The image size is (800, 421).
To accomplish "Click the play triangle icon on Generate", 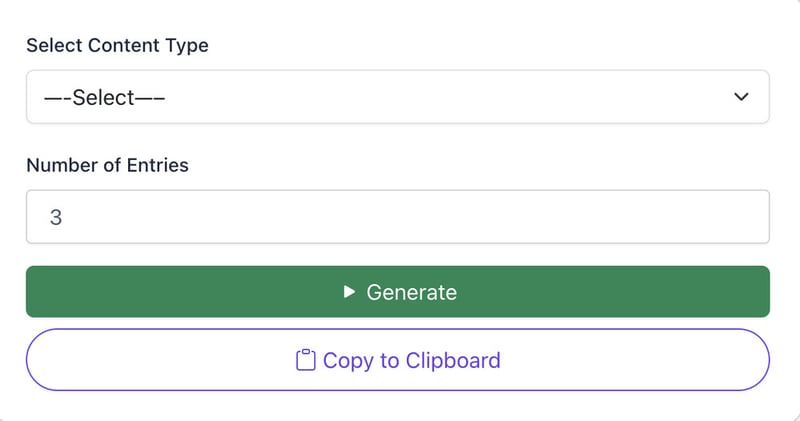I will [349, 292].
